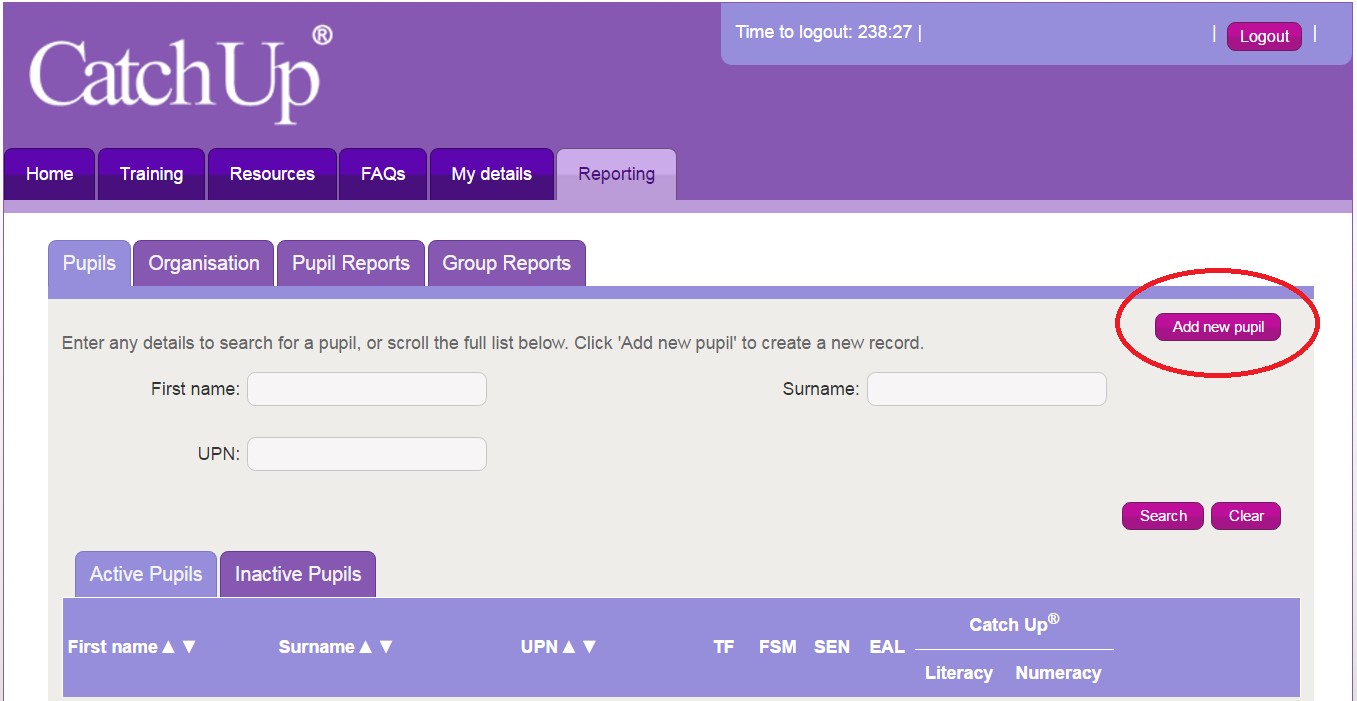Sort Surname descending arrow
Image resolution: width=1357 pixels, height=701 pixels.
pyautogui.click(x=386, y=647)
